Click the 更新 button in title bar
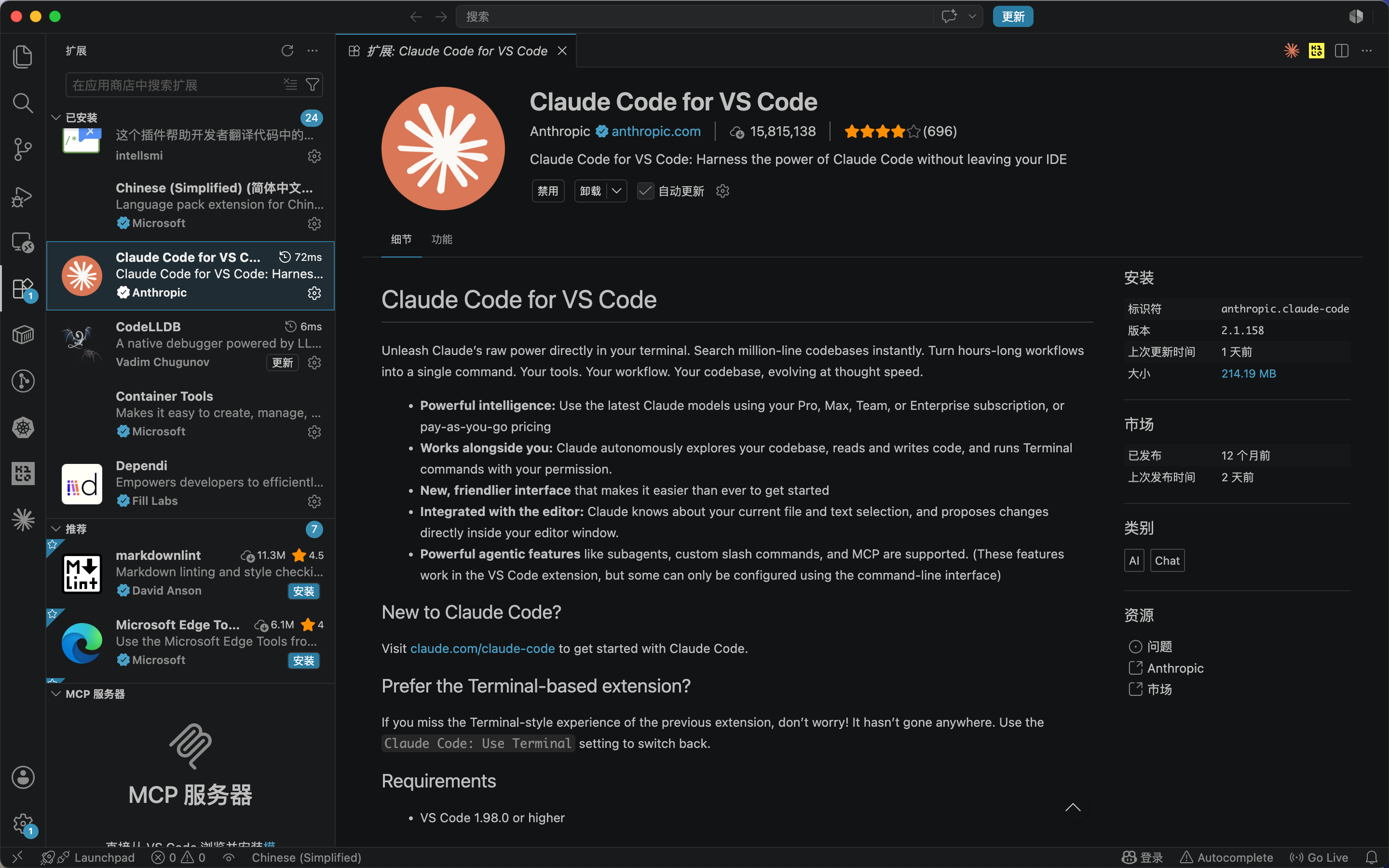This screenshot has width=1389, height=868. pyautogui.click(x=1013, y=17)
